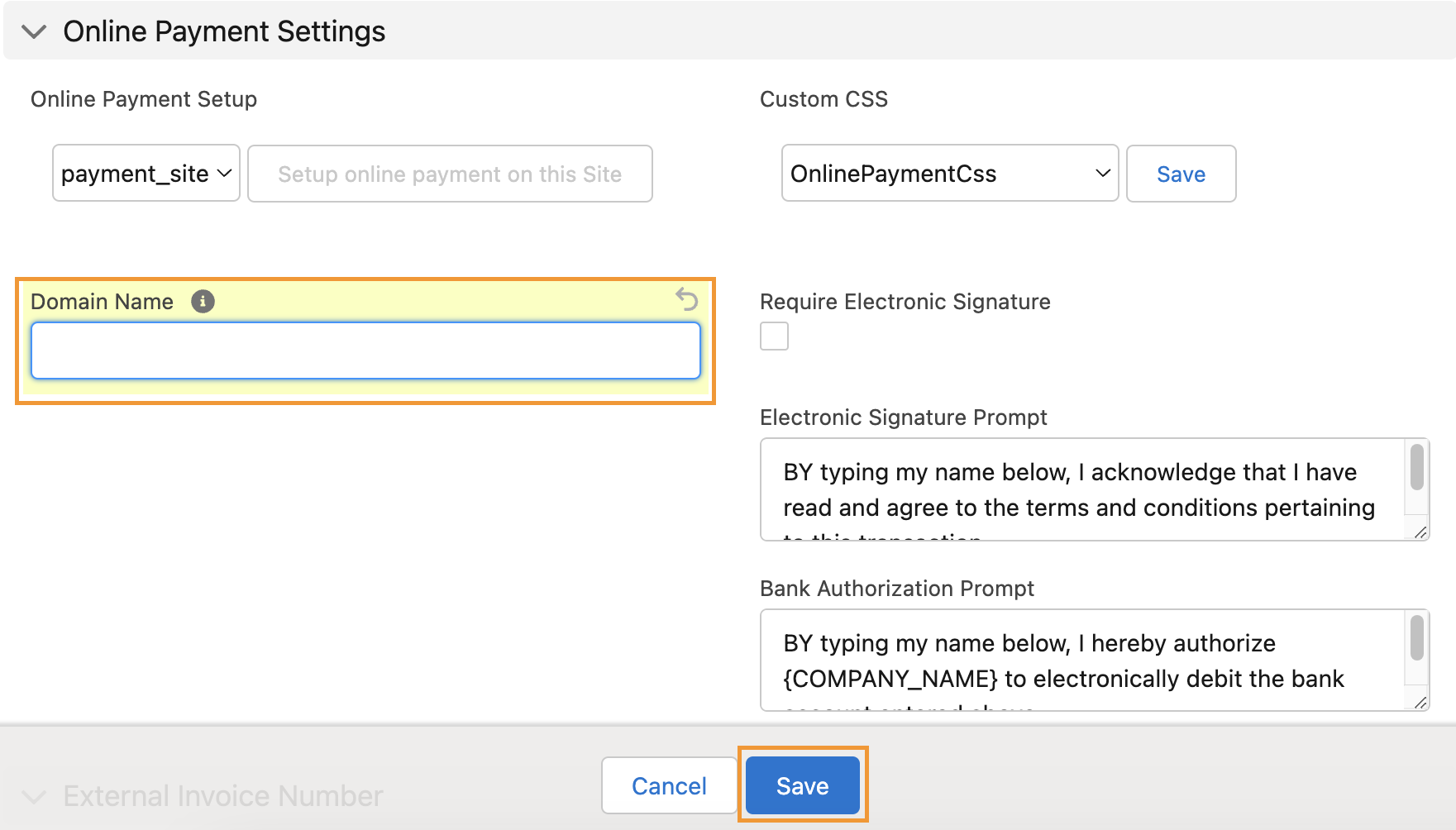Click the Online Payment Settings heading

pos(224,31)
